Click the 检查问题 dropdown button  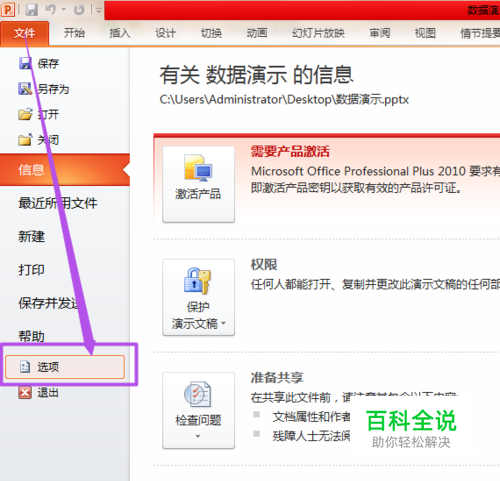(198, 410)
